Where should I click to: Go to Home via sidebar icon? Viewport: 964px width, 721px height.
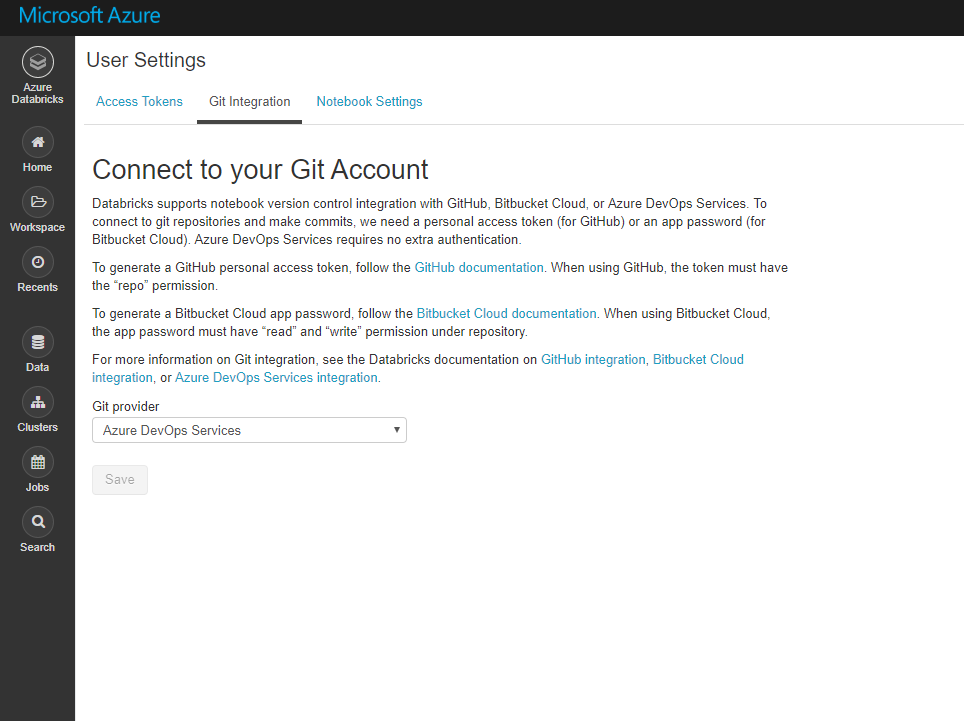pos(38,143)
